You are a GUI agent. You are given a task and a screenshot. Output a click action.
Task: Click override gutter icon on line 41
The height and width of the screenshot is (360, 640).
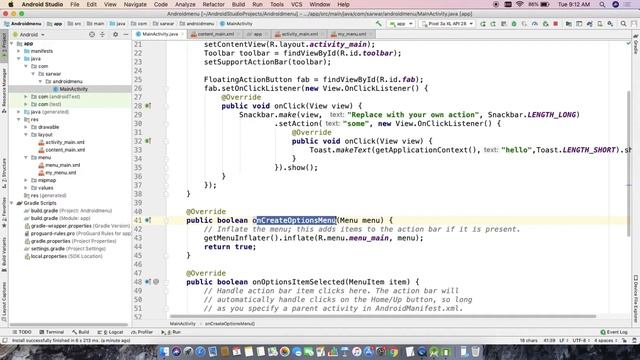pyautogui.click(x=148, y=220)
